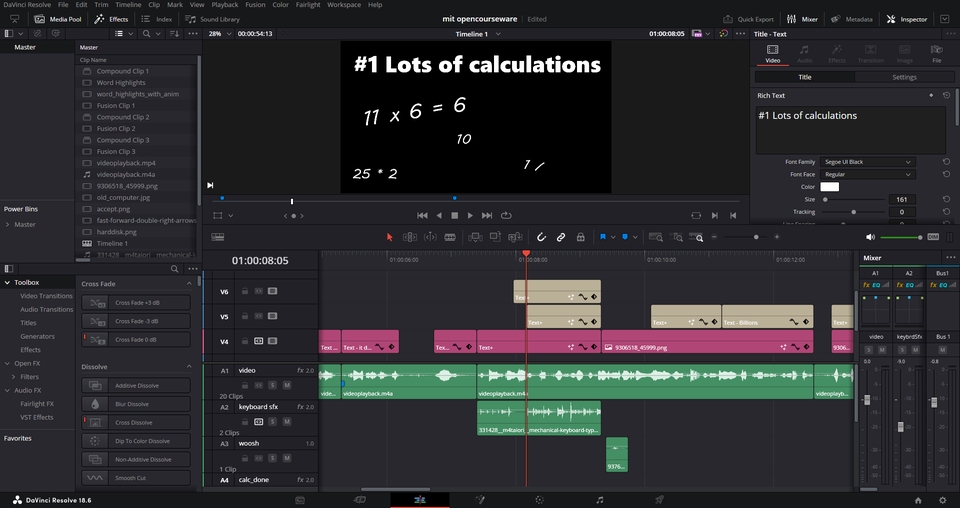Mute the keyboard sfx track A2
The image size is (960, 508).
[287, 422]
